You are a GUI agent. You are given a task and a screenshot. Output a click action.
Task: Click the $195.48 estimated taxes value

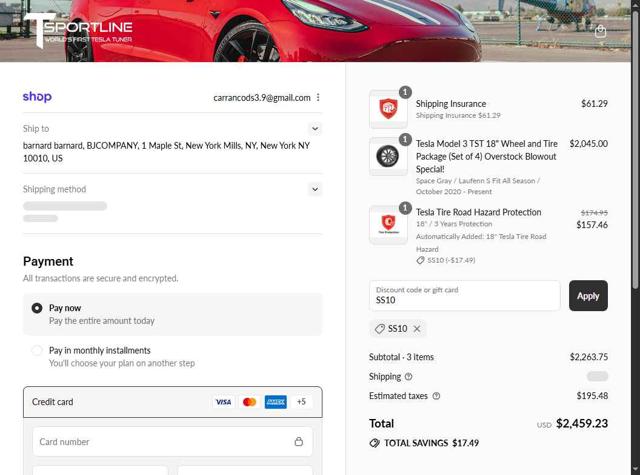pyautogui.click(x=592, y=396)
